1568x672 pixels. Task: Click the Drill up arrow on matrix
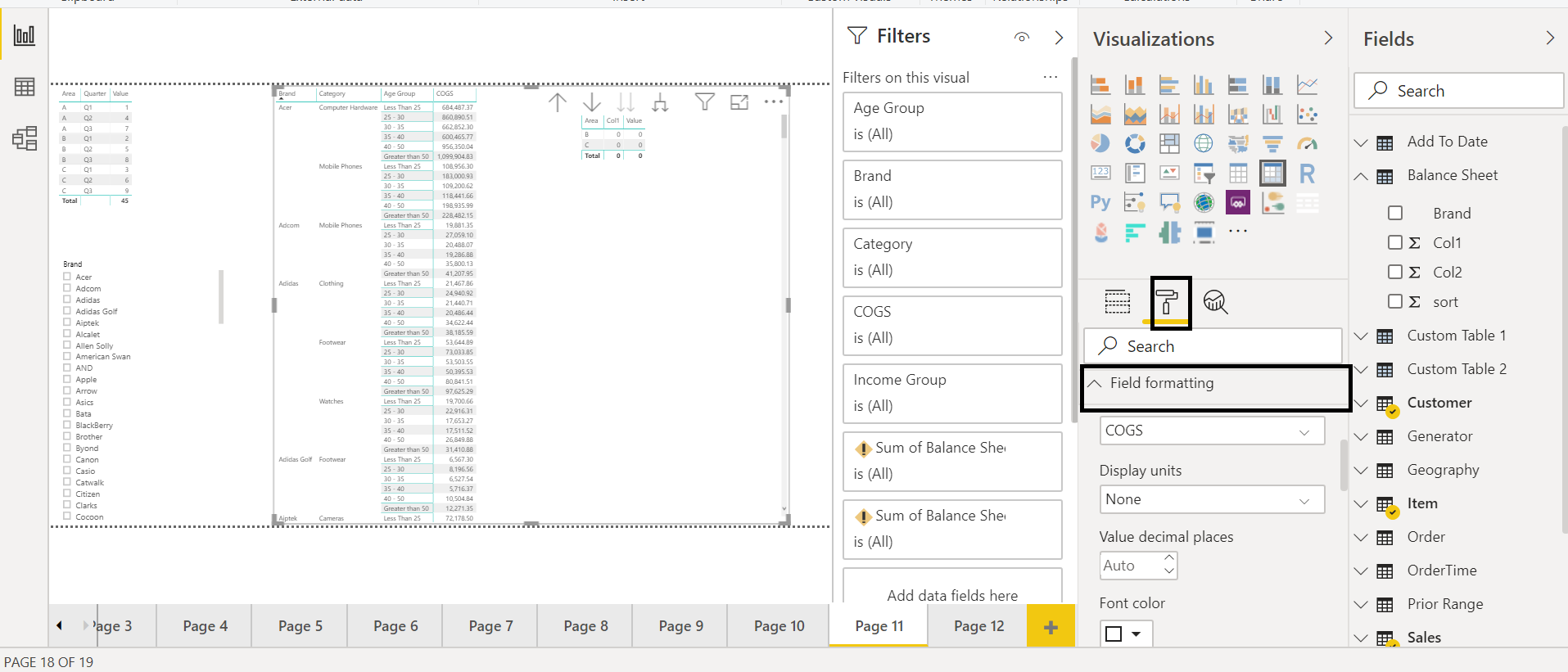pos(558,102)
